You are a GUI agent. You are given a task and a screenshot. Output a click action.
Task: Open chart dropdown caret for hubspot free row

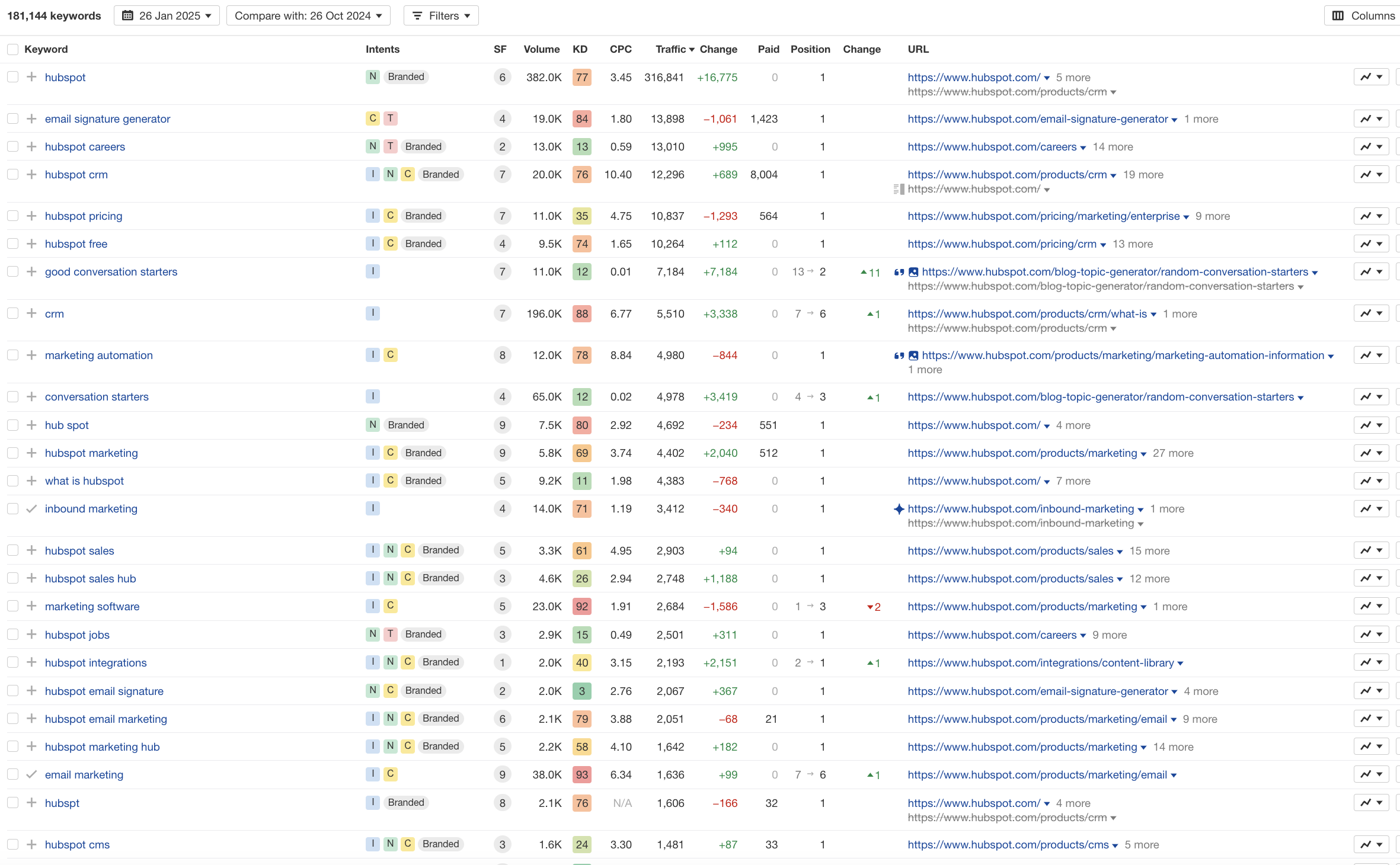(1380, 244)
